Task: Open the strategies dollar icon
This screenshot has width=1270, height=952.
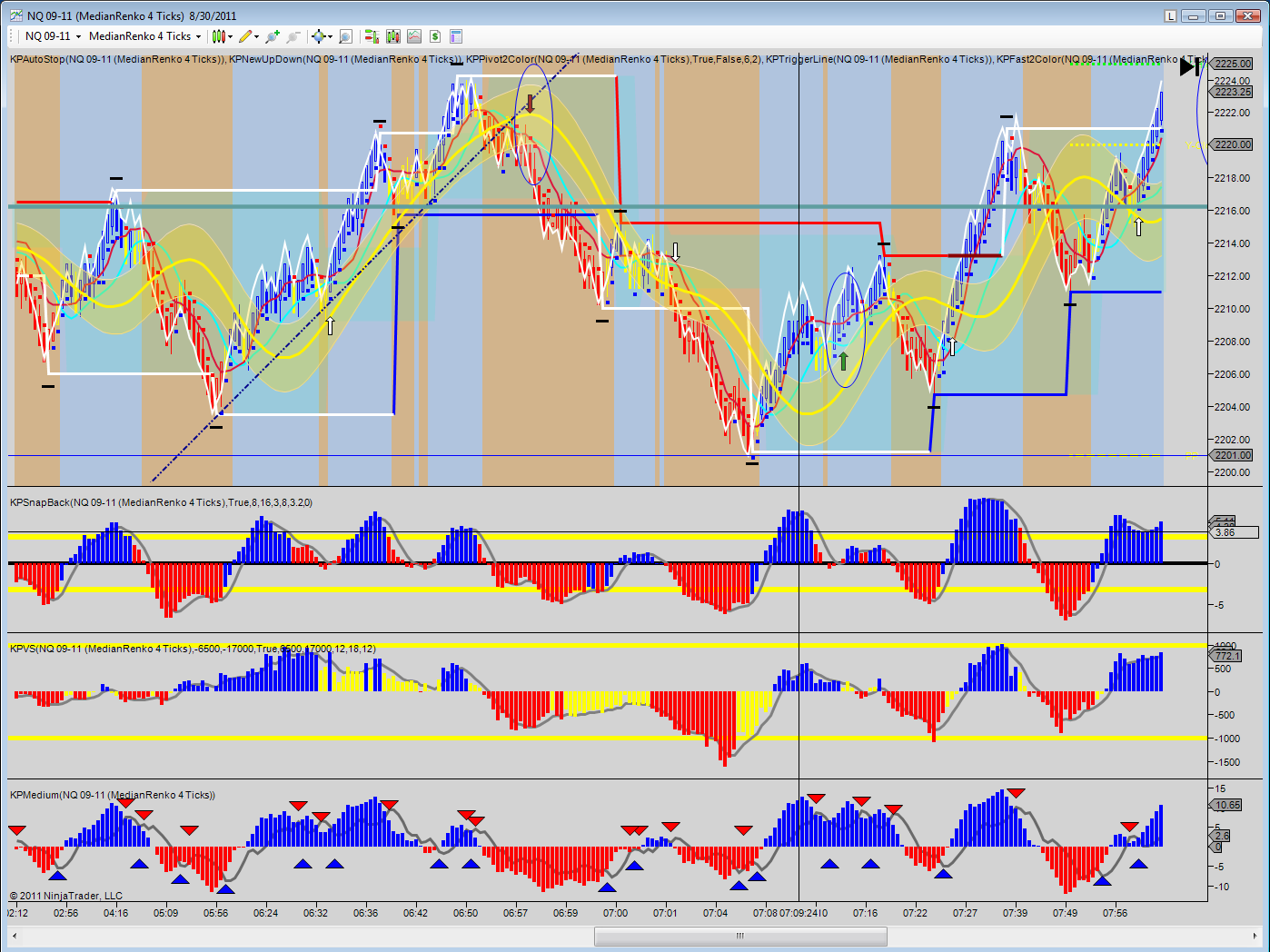Action: click(x=435, y=36)
